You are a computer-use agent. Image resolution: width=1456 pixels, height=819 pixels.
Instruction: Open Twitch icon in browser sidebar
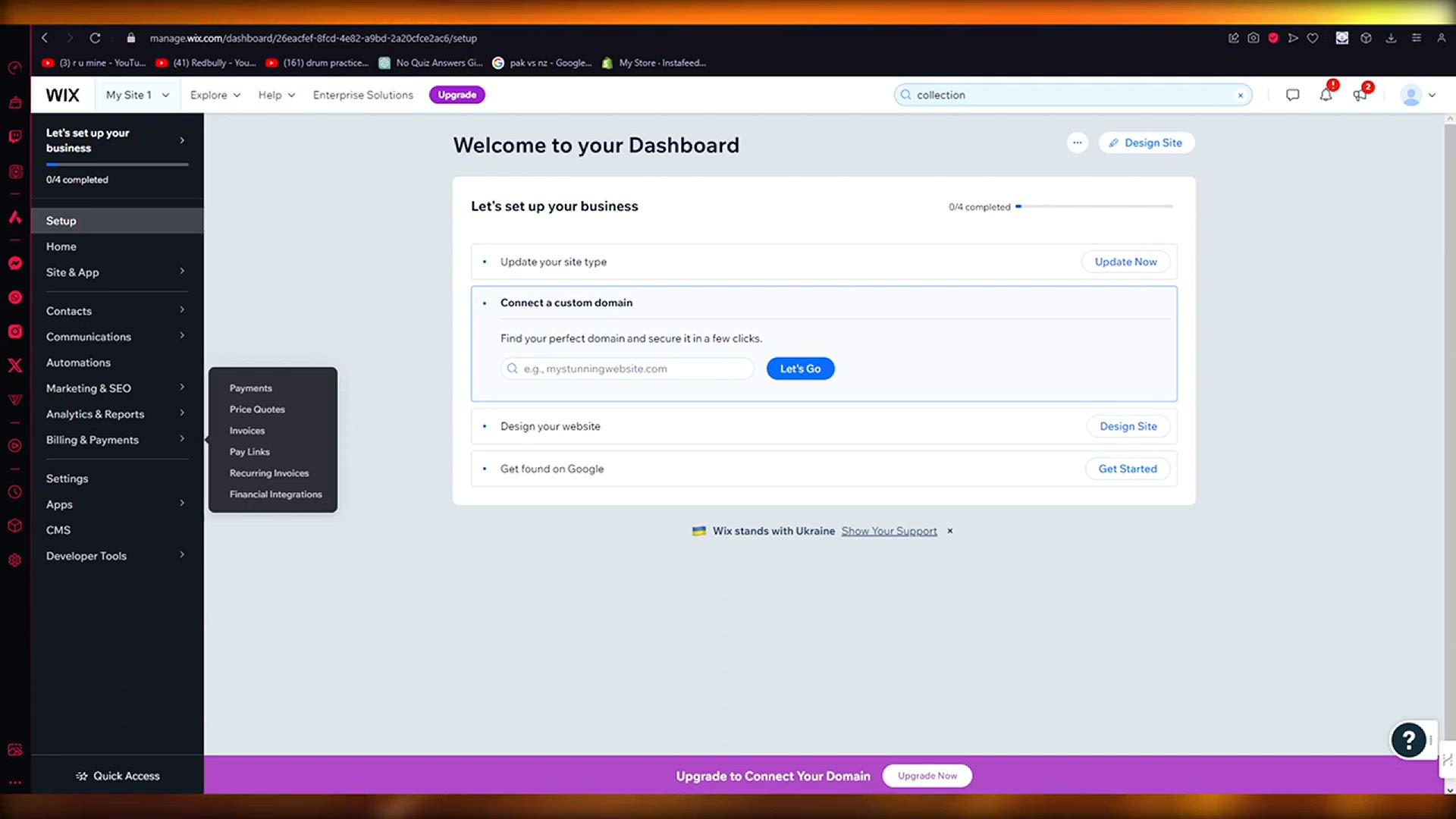click(15, 136)
